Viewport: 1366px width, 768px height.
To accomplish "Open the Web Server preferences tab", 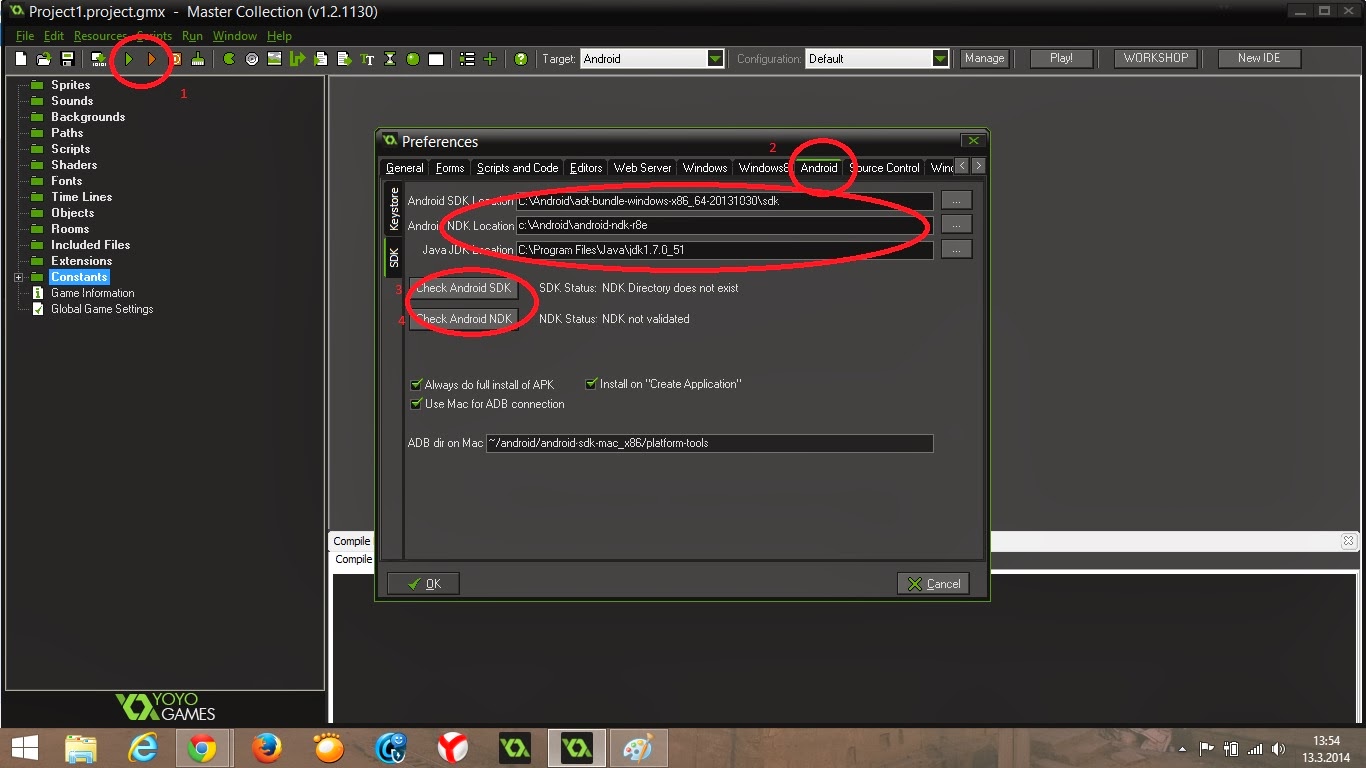I will pos(642,168).
